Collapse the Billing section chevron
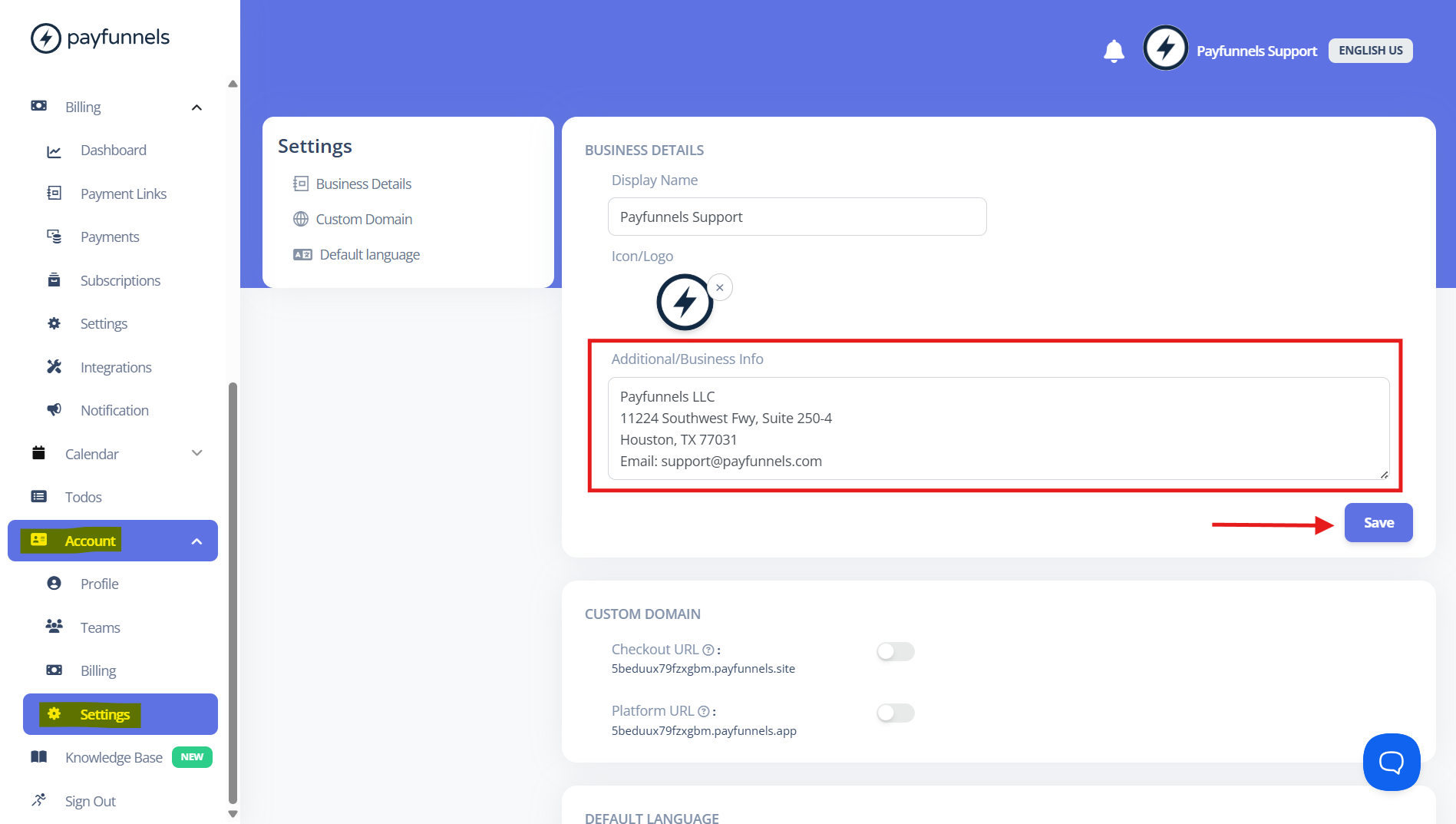The height and width of the screenshot is (824, 1456). click(196, 108)
